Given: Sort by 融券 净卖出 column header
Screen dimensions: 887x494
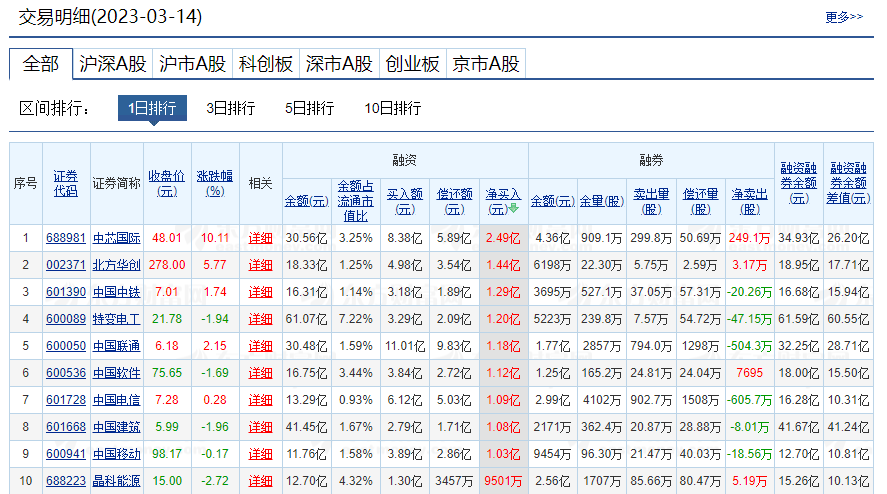Looking at the screenshot, I should (x=749, y=200).
